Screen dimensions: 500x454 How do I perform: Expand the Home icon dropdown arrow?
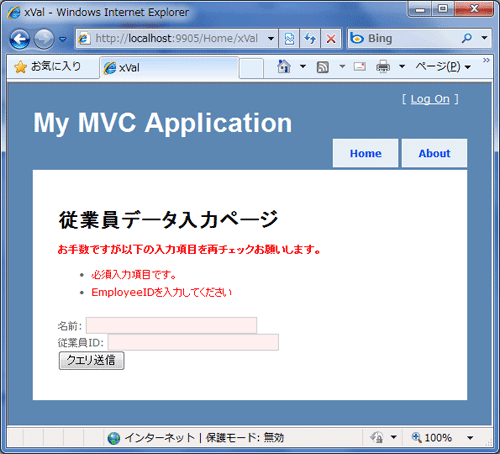point(303,67)
